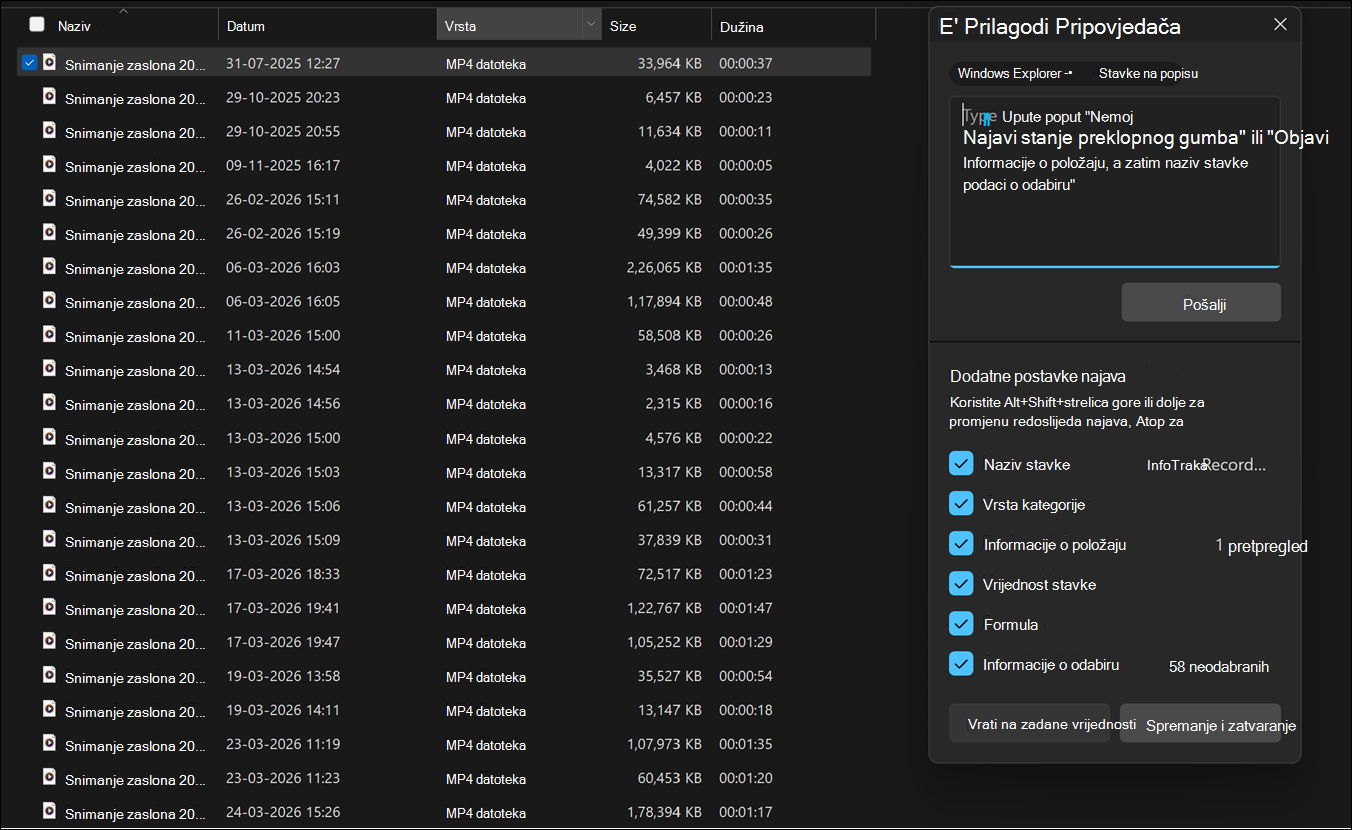The height and width of the screenshot is (830, 1352).
Task: Open the Vrsta column filter dropdown arrow
Action: (x=590, y=24)
